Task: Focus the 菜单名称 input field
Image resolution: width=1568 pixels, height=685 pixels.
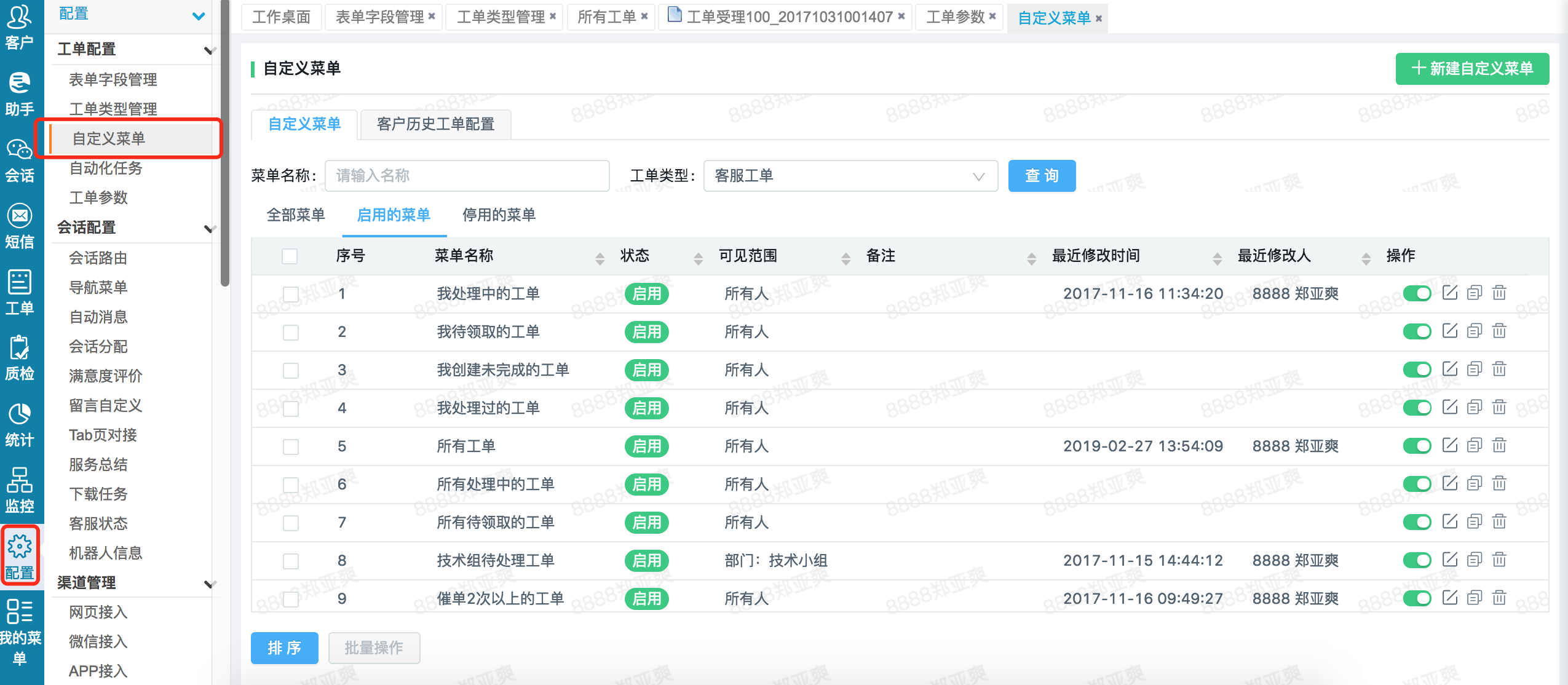Action: point(467,176)
